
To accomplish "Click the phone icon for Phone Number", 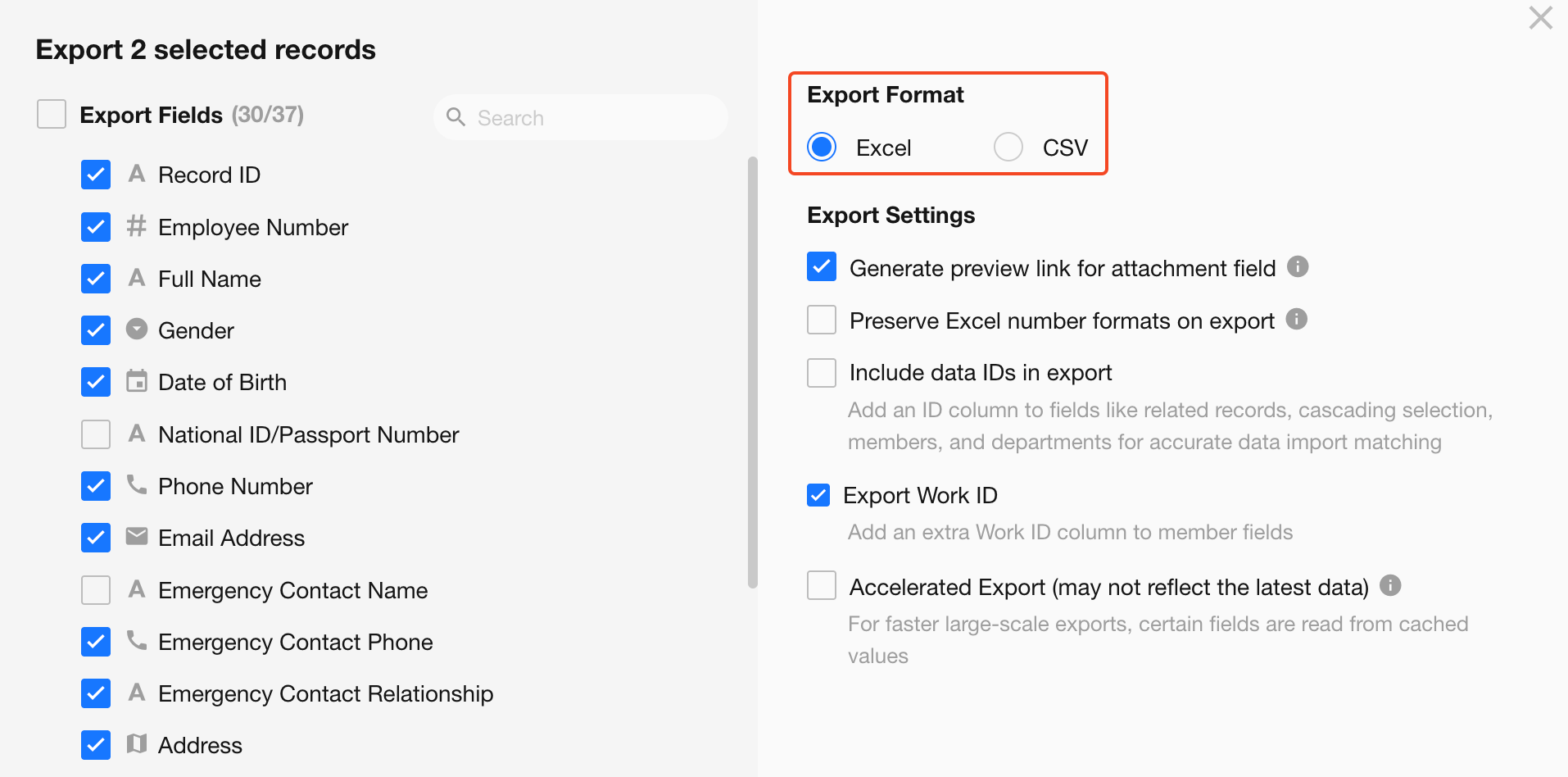I will click(x=137, y=485).
